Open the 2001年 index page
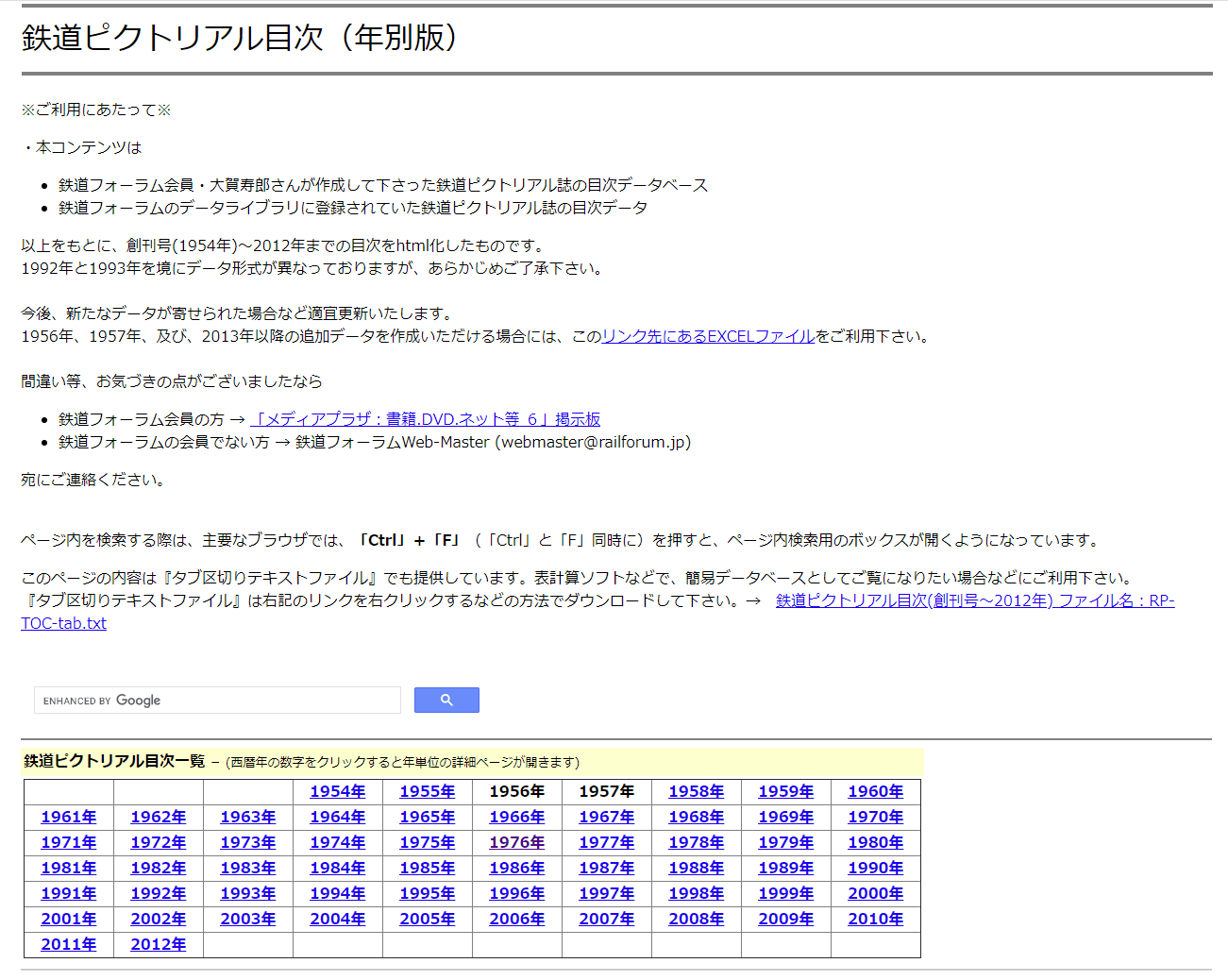 point(69,919)
